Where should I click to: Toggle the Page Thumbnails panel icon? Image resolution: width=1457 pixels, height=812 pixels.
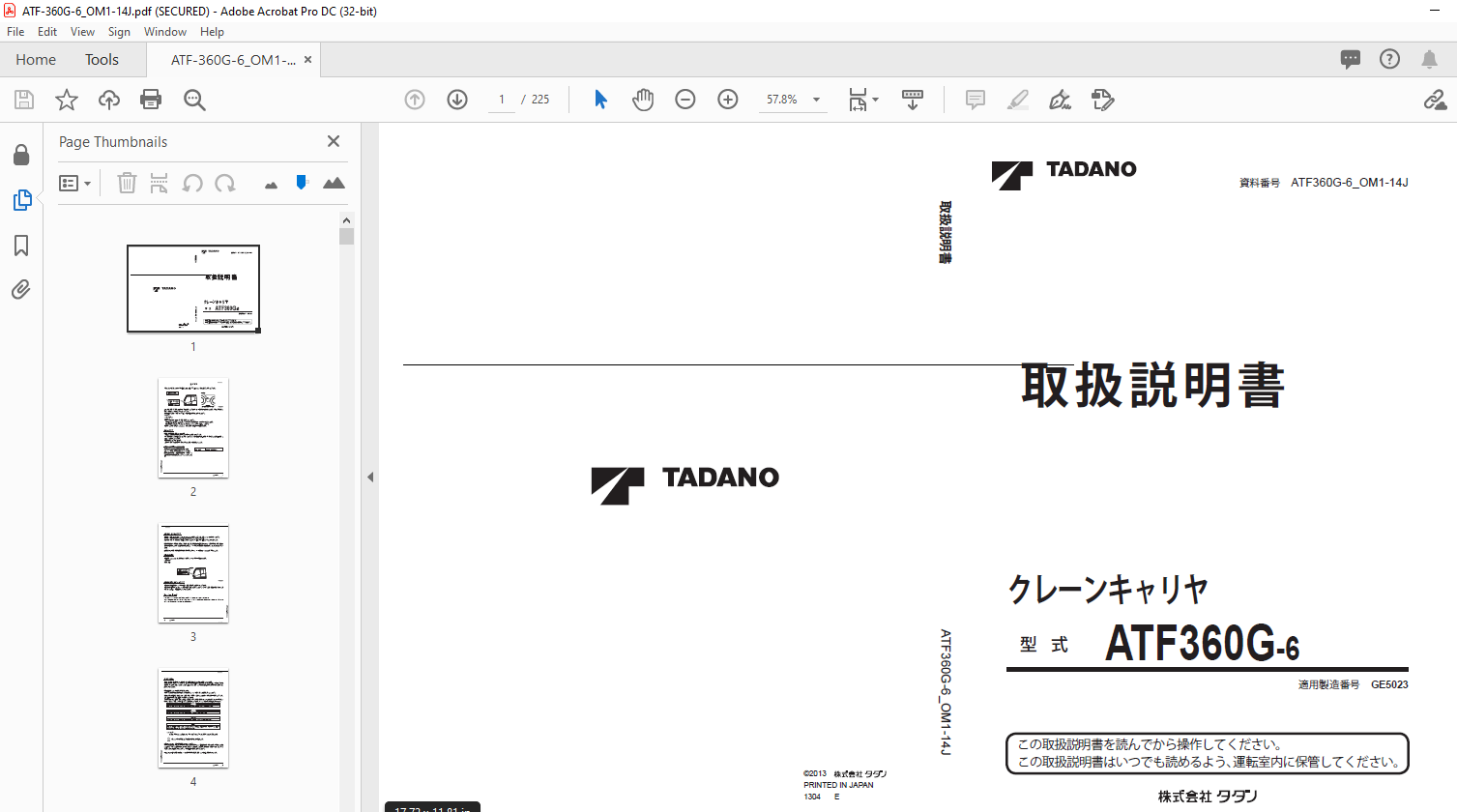(21, 200)
